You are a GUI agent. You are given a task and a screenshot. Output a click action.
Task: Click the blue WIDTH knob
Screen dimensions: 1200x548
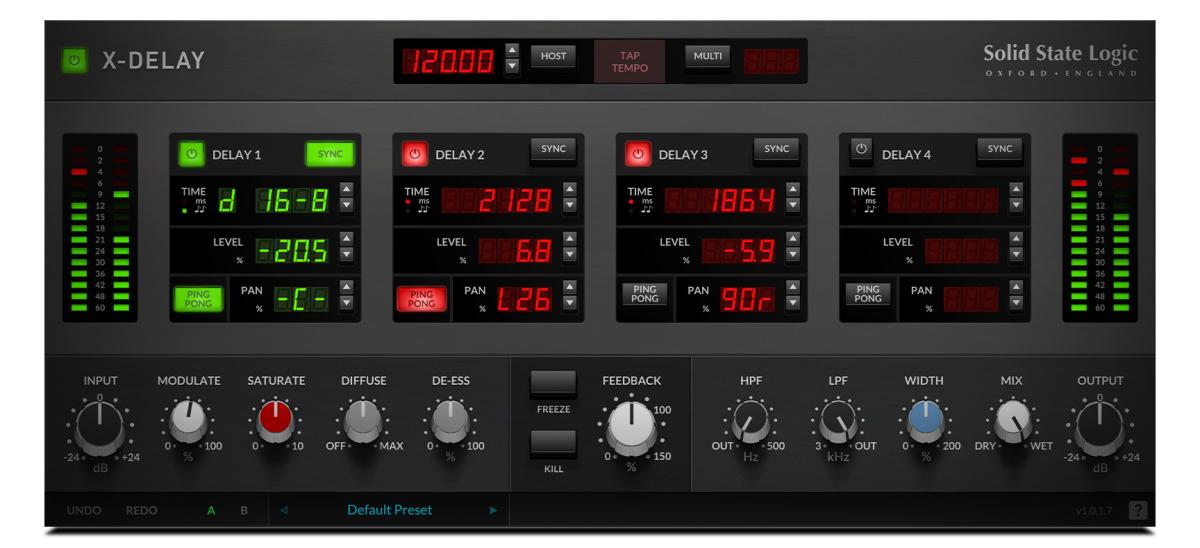click(925, 422)
